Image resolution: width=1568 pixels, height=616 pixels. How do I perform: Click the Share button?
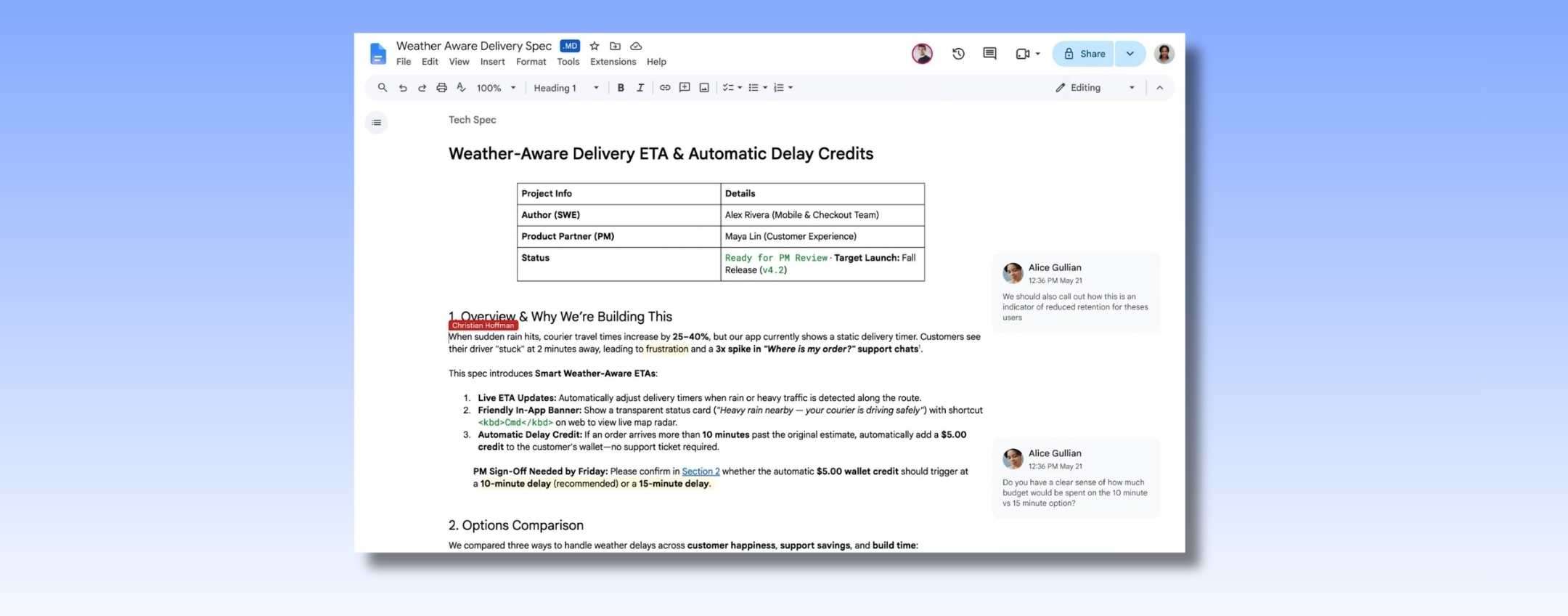pos(1083,54)
